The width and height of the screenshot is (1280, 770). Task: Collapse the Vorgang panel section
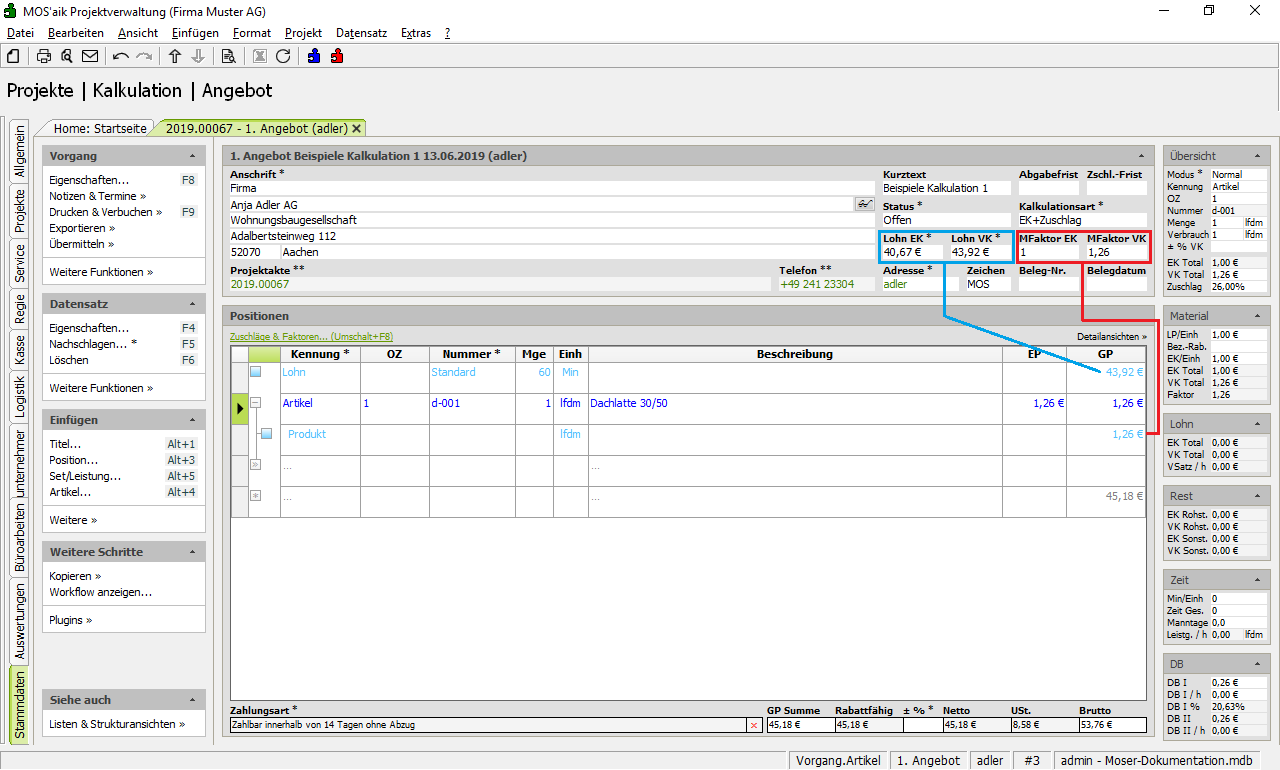click(x=191, y=157)
